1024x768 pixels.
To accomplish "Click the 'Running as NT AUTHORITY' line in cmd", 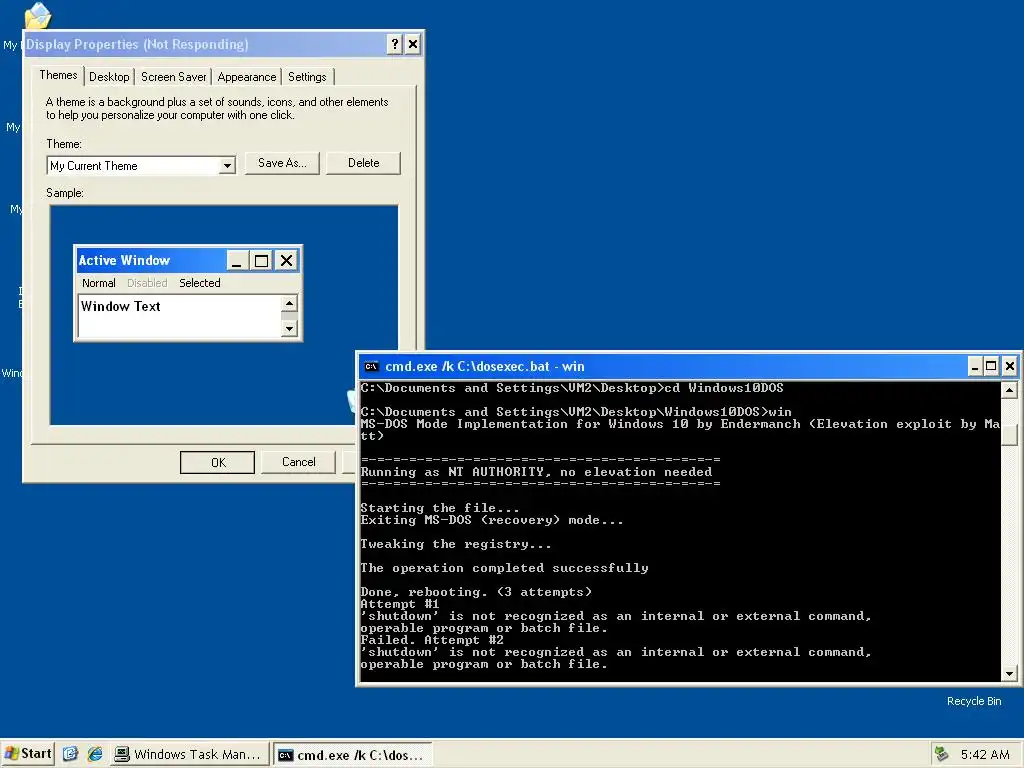I will (536, 472).
